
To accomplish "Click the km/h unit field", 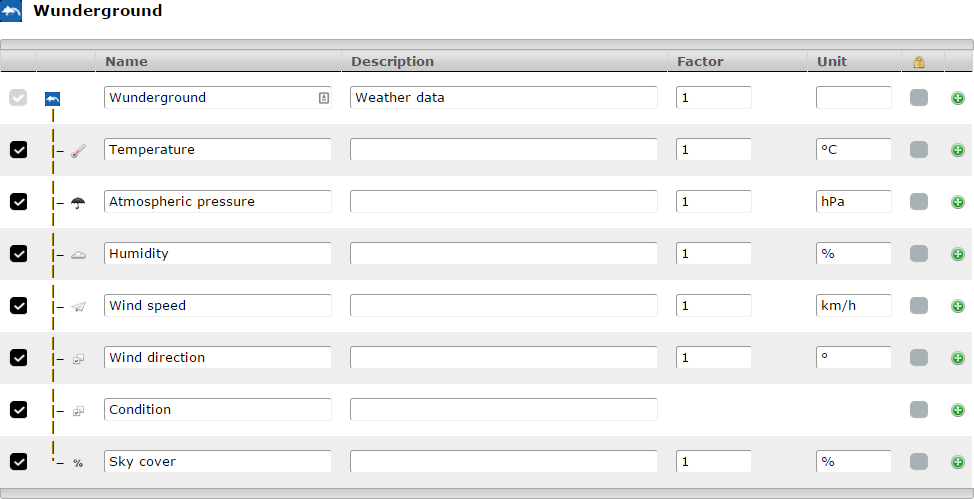I will pos(853,306).
